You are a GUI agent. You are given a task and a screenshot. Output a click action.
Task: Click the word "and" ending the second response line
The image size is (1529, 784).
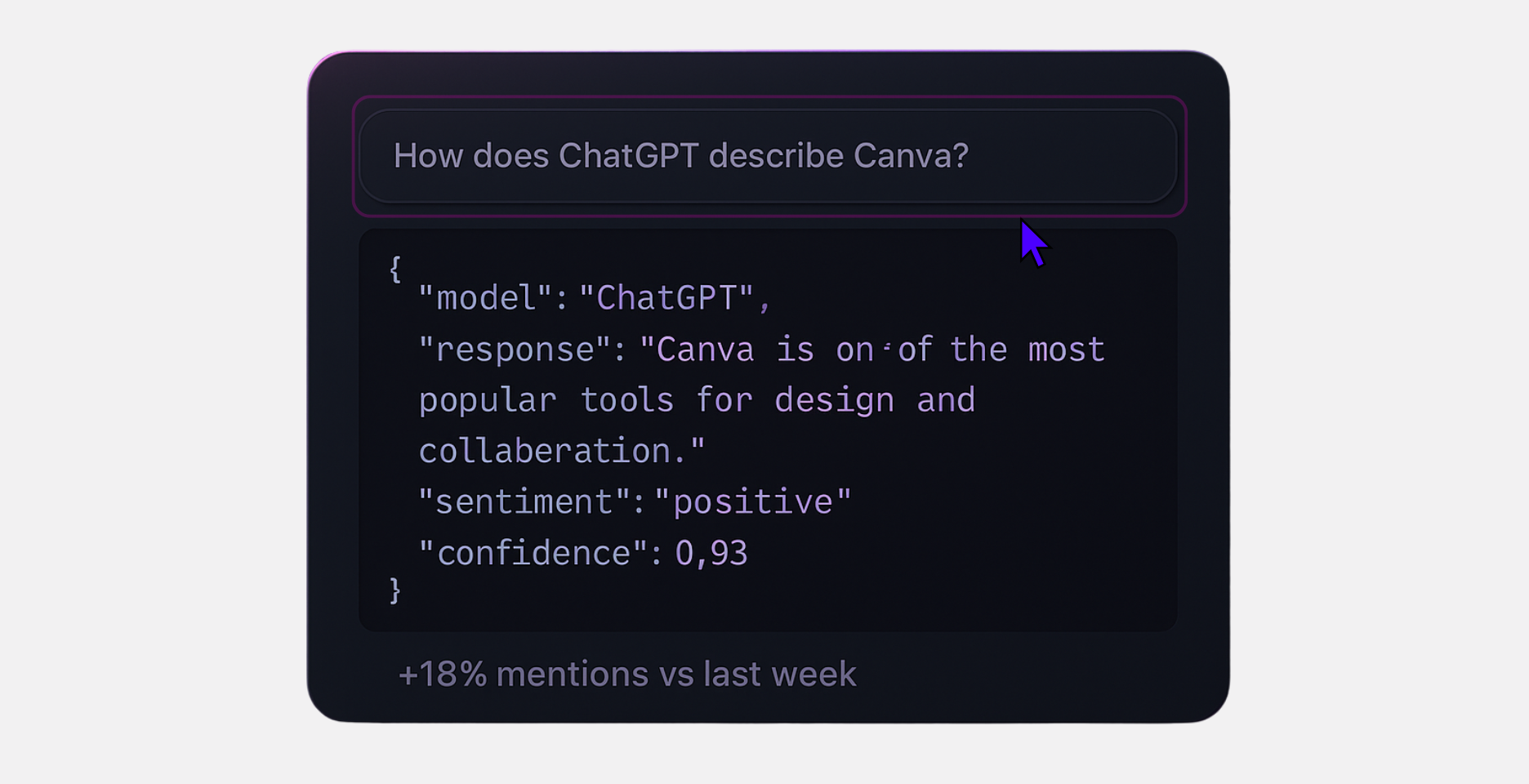(946, 401)
